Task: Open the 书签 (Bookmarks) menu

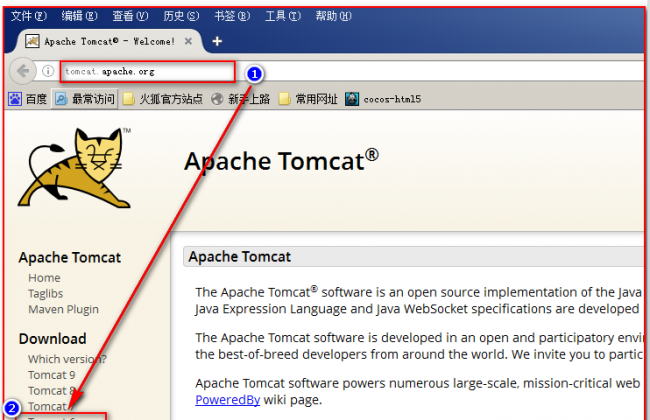Action: pyautogui.click(x=232, y=16)
